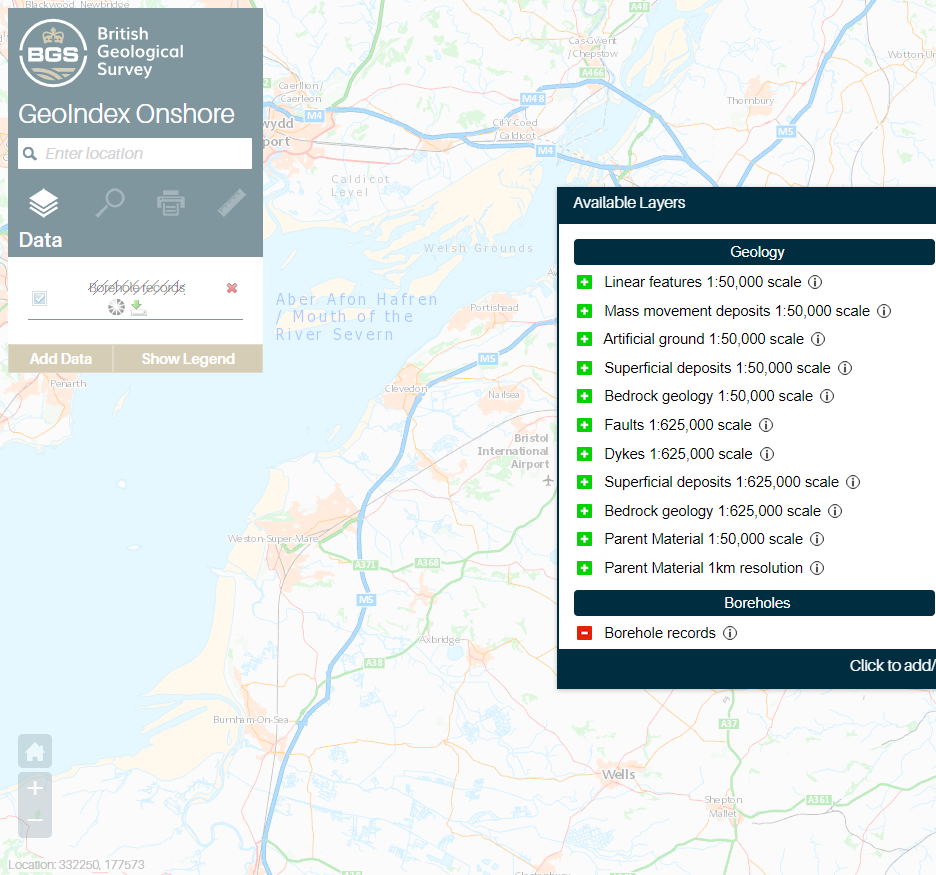The height and width of the screenshot is (875, 936).
Task: Add the Superficial deposits 1:50,000 scale layer
Action: [x=585, y=368]
